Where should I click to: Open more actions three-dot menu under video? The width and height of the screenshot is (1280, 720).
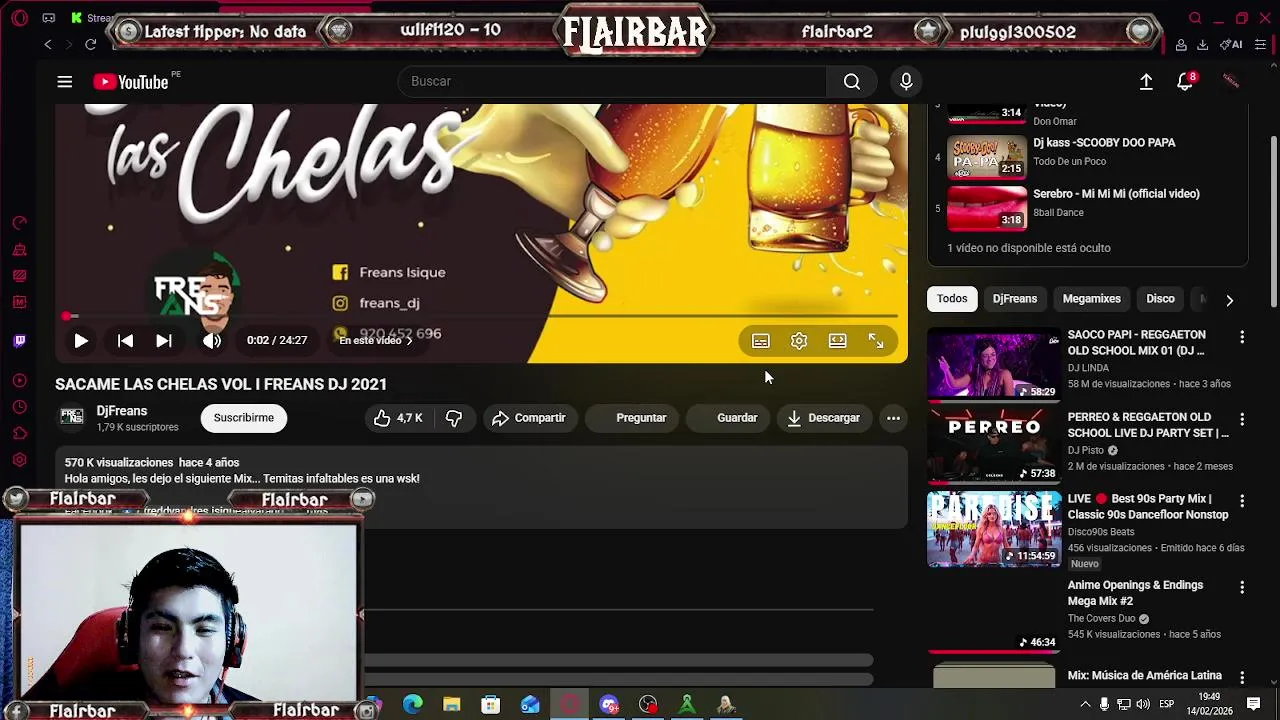[893, 418]
